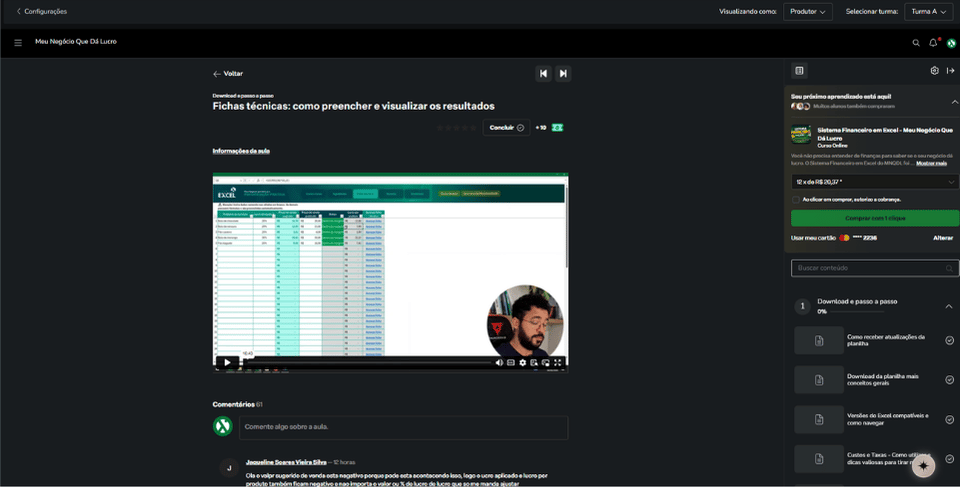Open the hamburger menu icon
This screenshot has width=960, height=487.
18,43
